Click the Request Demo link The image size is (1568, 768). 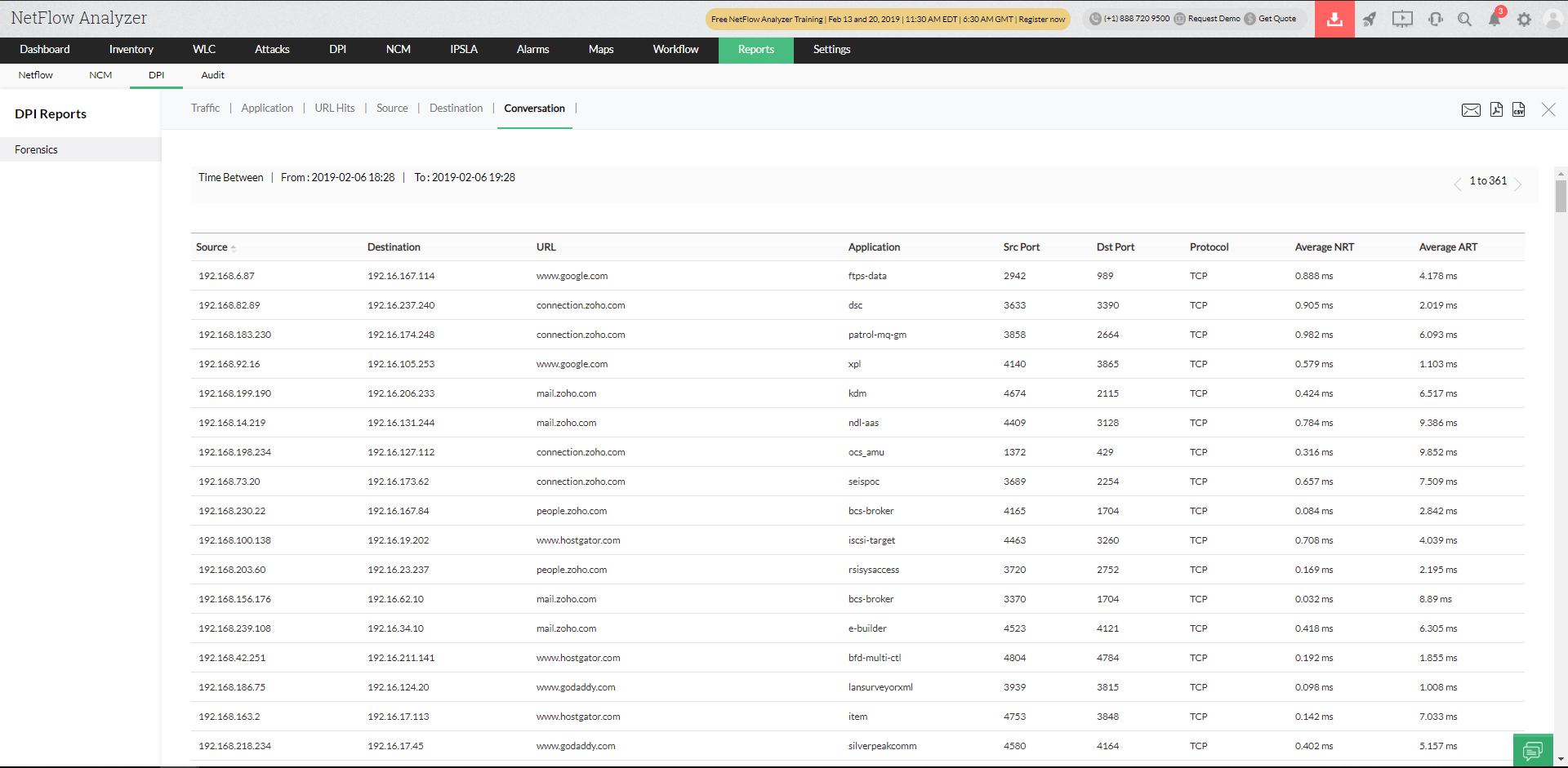[x=1214, y=19]
